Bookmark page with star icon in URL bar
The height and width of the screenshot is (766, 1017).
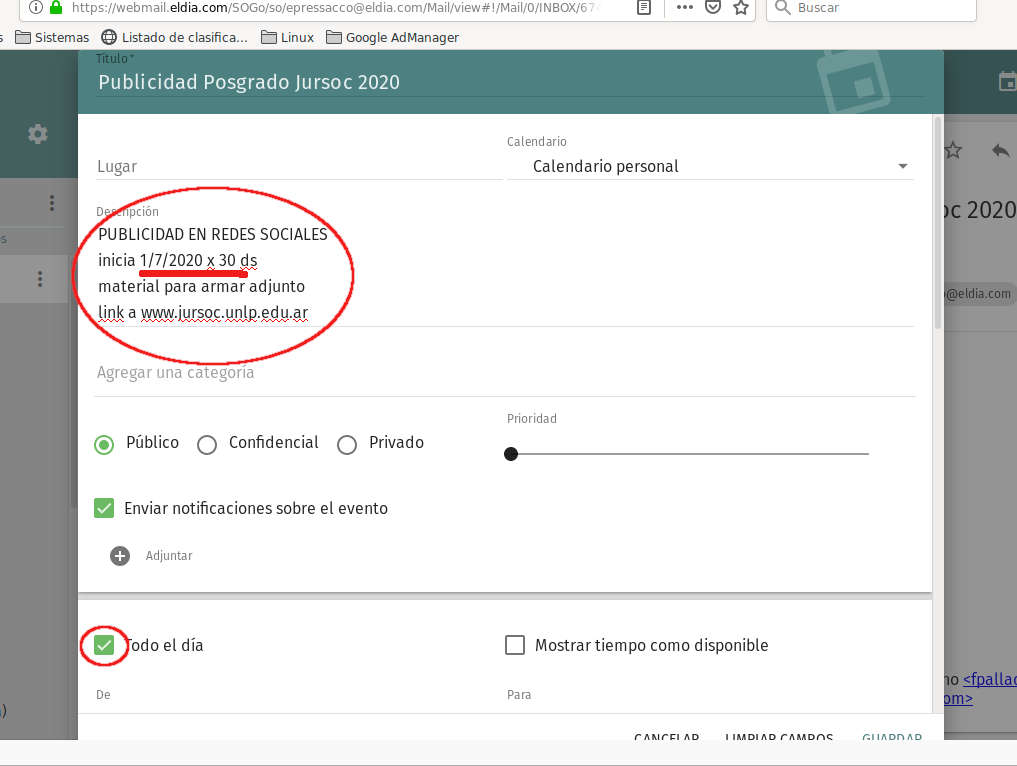tap(740, 8)
